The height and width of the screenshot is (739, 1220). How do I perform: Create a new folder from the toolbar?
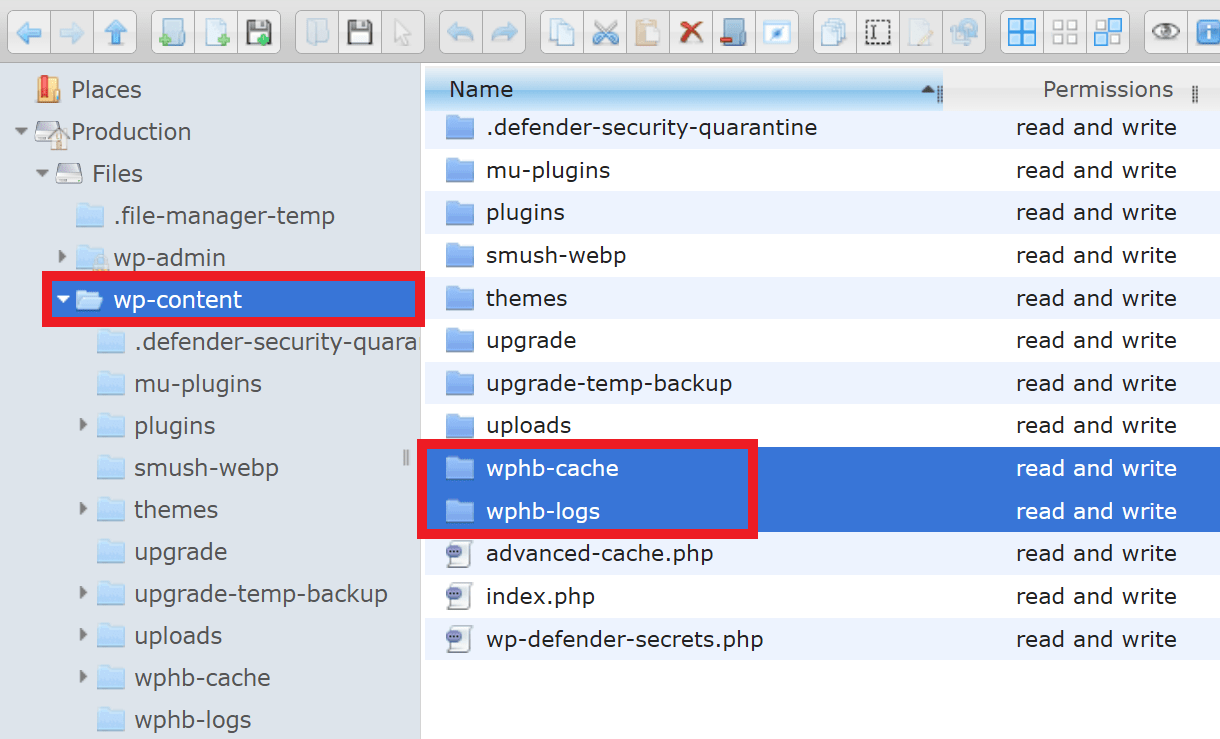pos(173,32)
